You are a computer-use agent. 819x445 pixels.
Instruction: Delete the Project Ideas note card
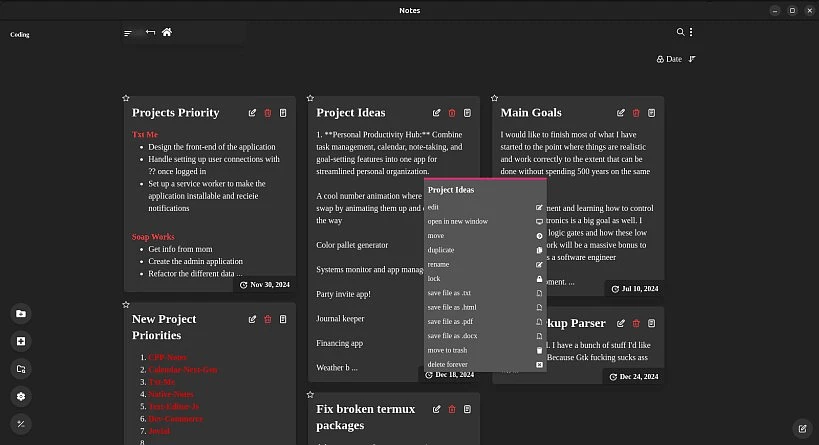coord(452,113)
